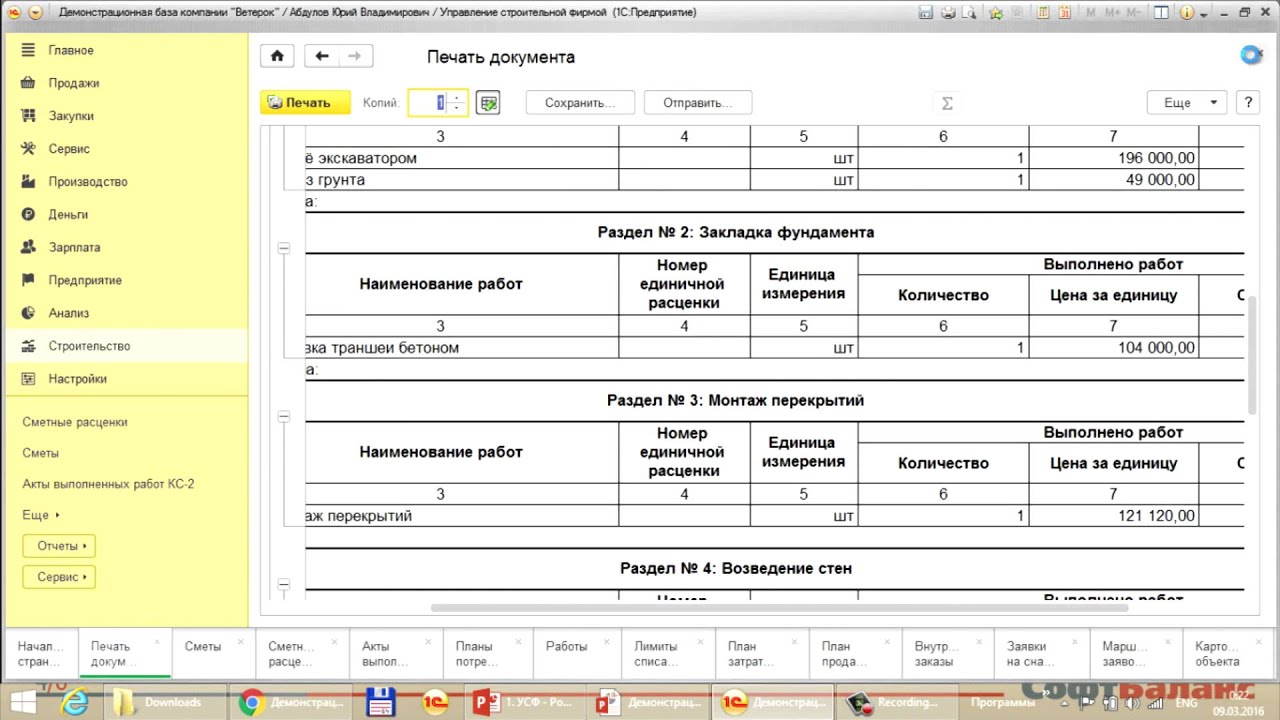Select the cell with 196 000,00
This screenshot has width=1280, height=720.
1114,158
